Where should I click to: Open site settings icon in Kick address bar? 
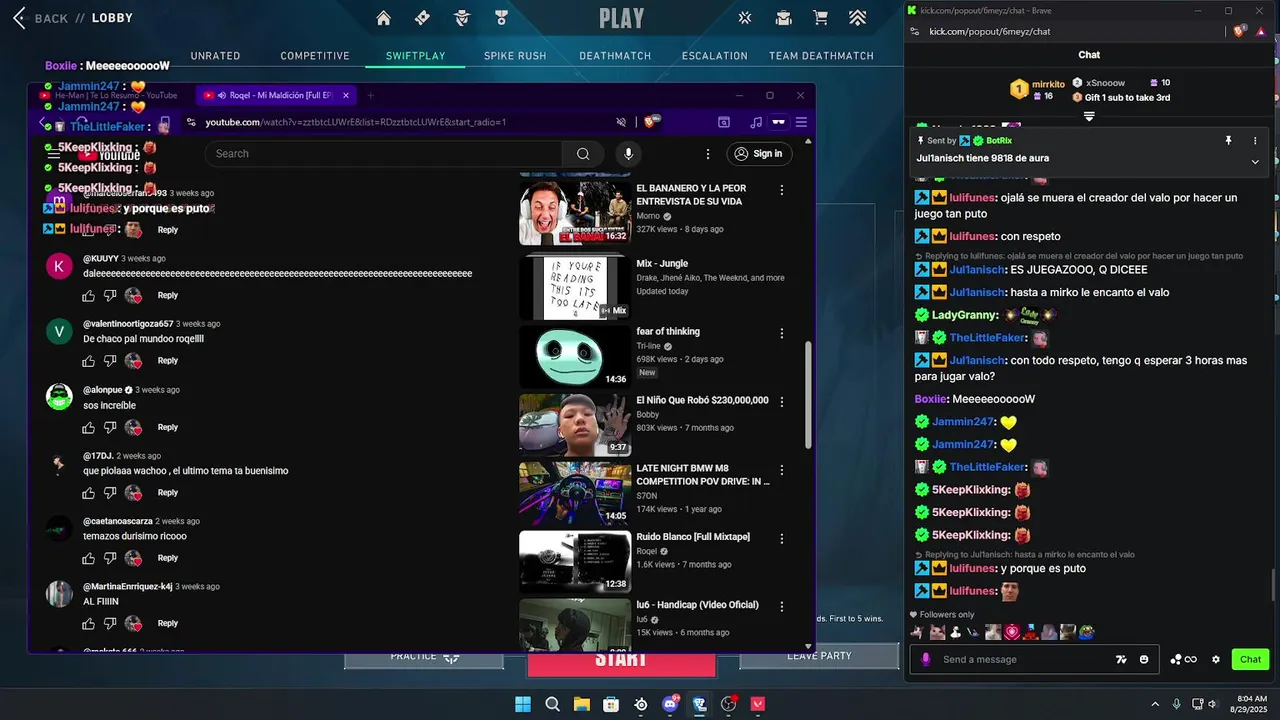915,31
